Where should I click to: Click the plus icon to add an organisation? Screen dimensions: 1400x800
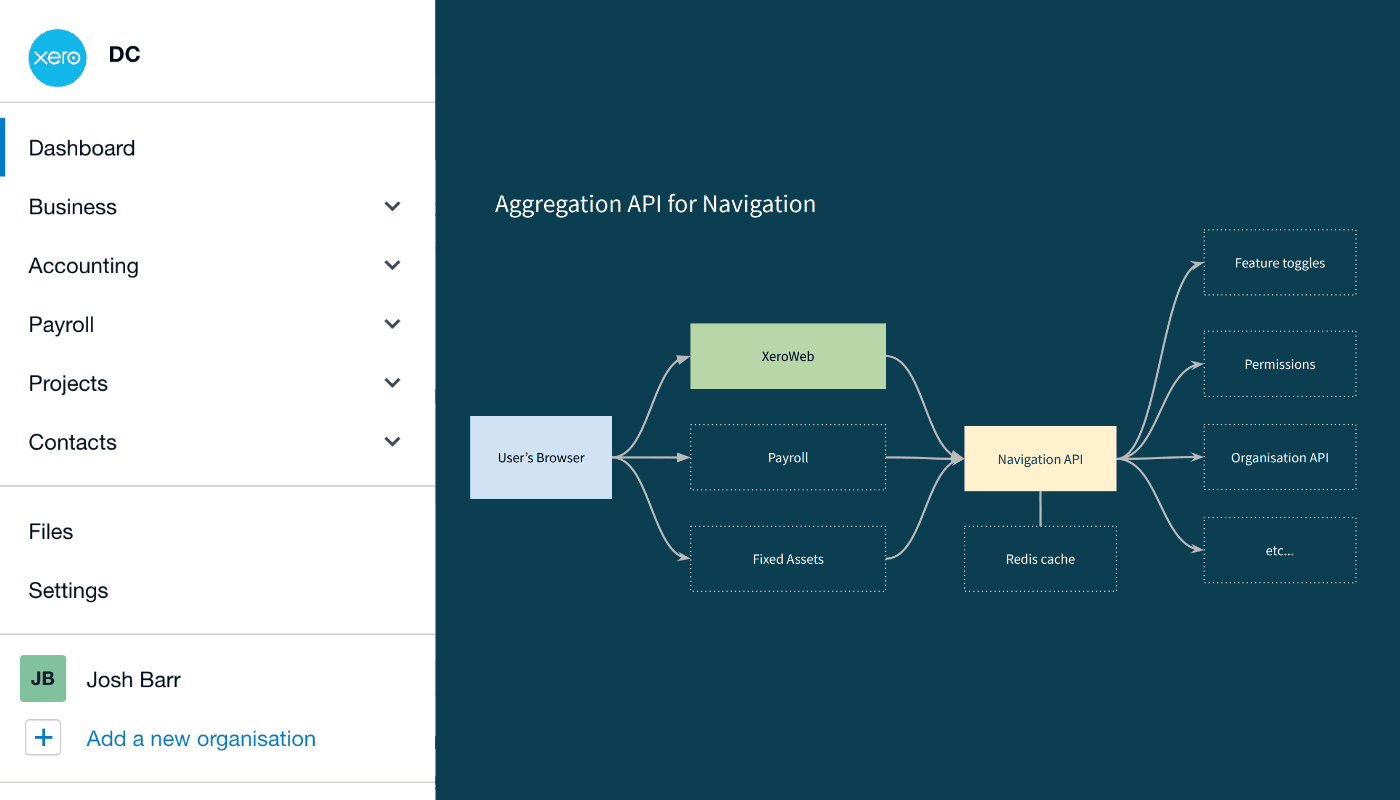coord(43,737)
